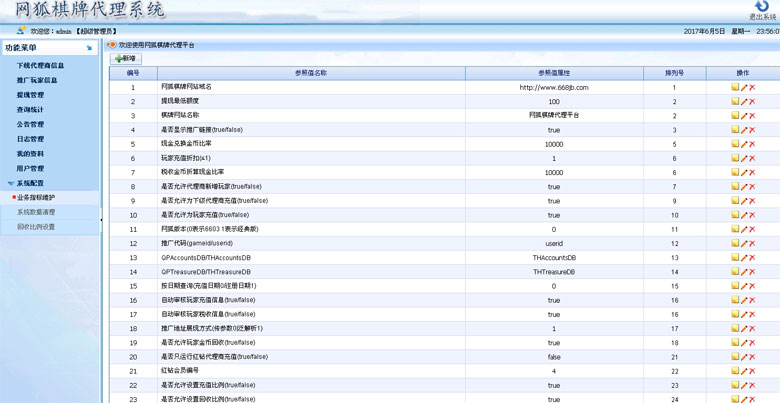Delete row 22 using the red X icon

[752, 385]
